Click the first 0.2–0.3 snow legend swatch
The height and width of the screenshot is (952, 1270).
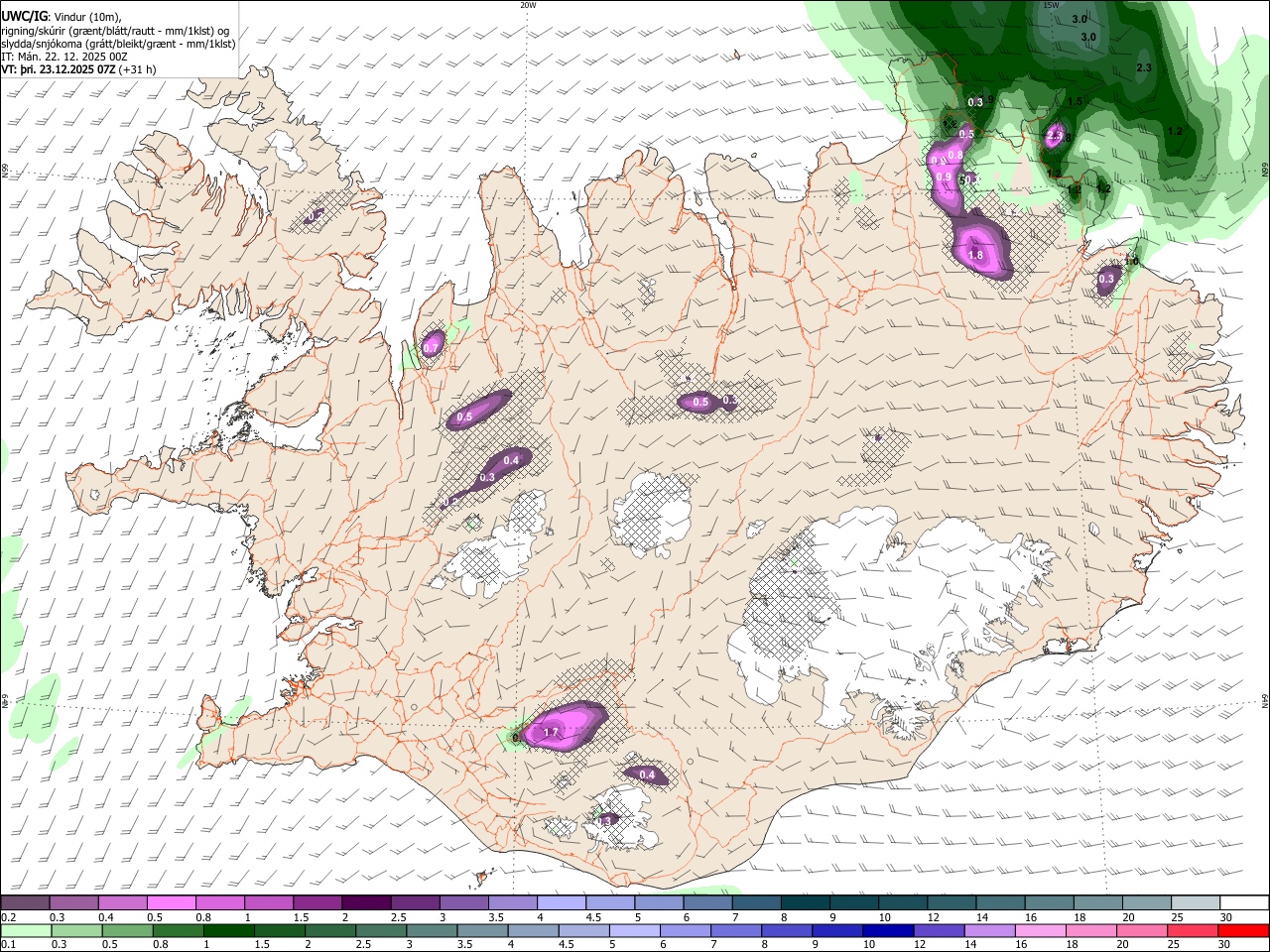coord(25,903)
